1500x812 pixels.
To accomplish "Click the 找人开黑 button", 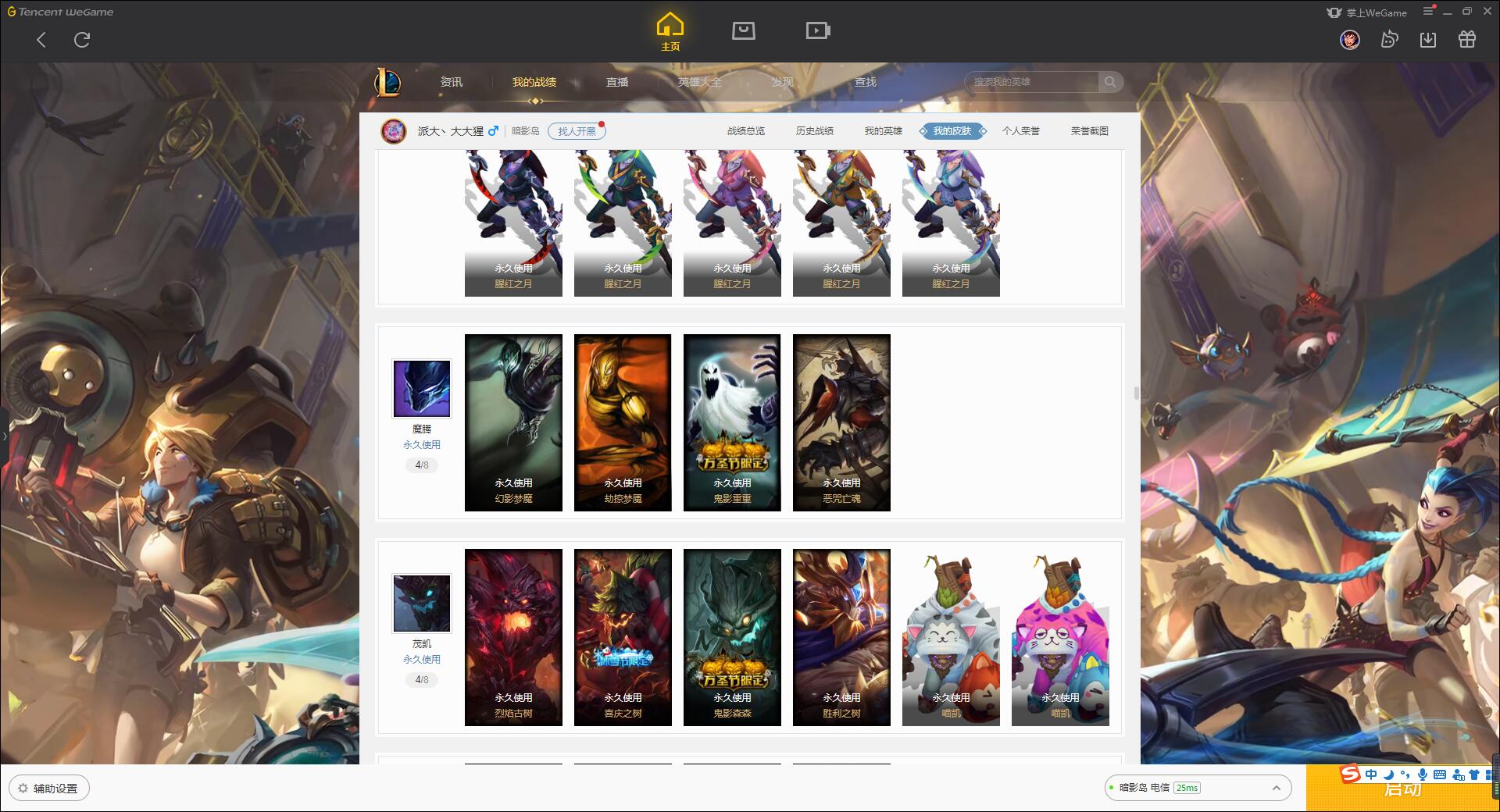I will pyautogui.click(x=577, y=131).
